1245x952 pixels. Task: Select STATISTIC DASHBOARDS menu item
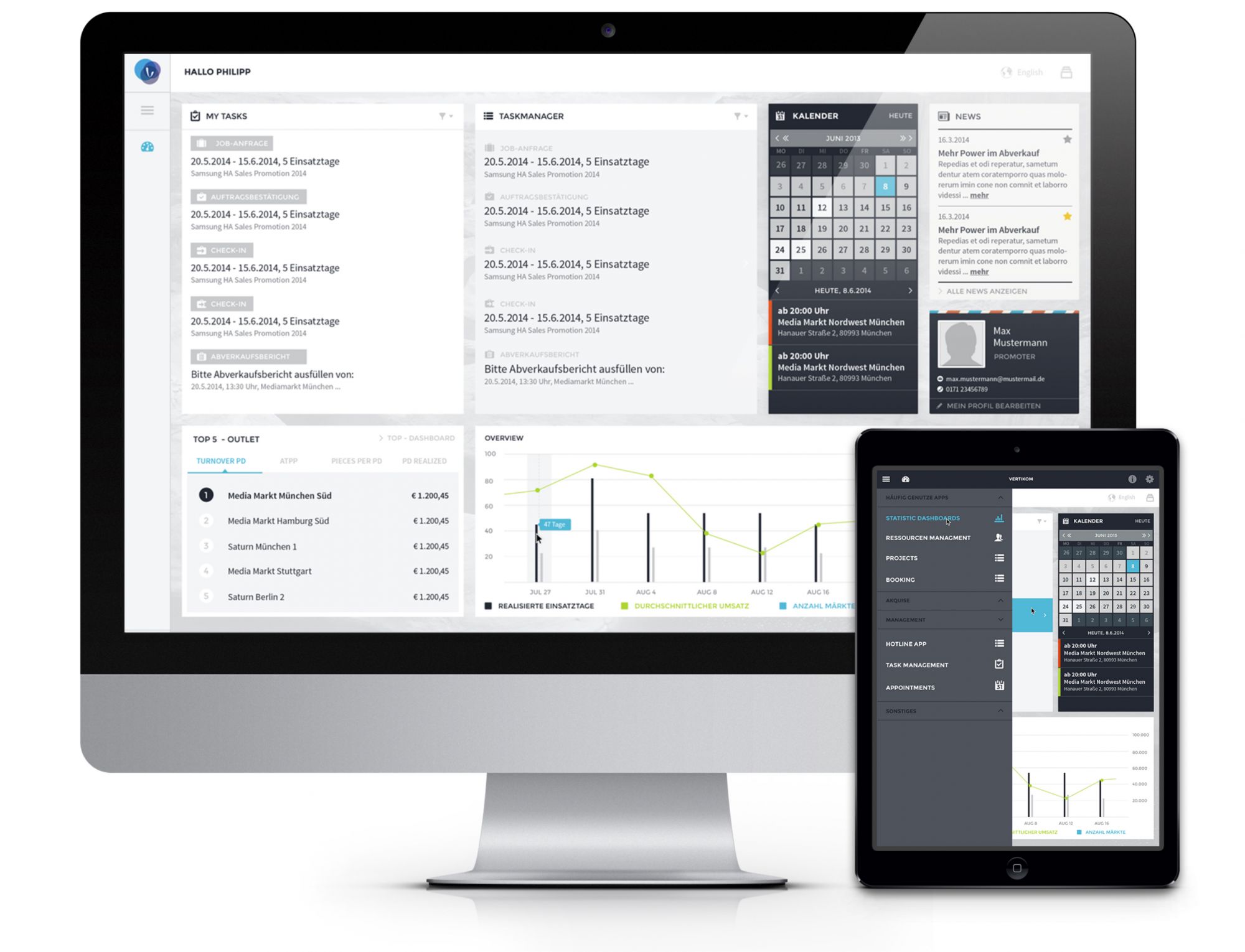[916, 519]
